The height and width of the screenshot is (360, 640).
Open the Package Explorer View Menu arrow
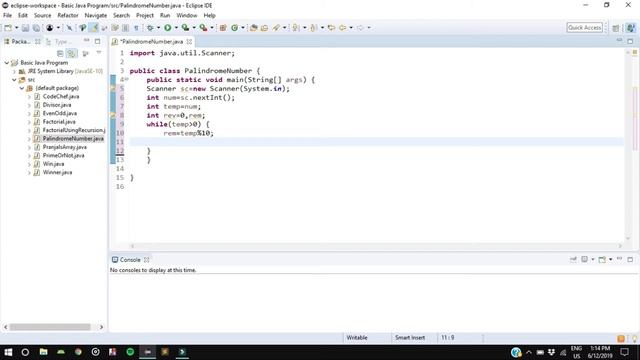[98, 53]
